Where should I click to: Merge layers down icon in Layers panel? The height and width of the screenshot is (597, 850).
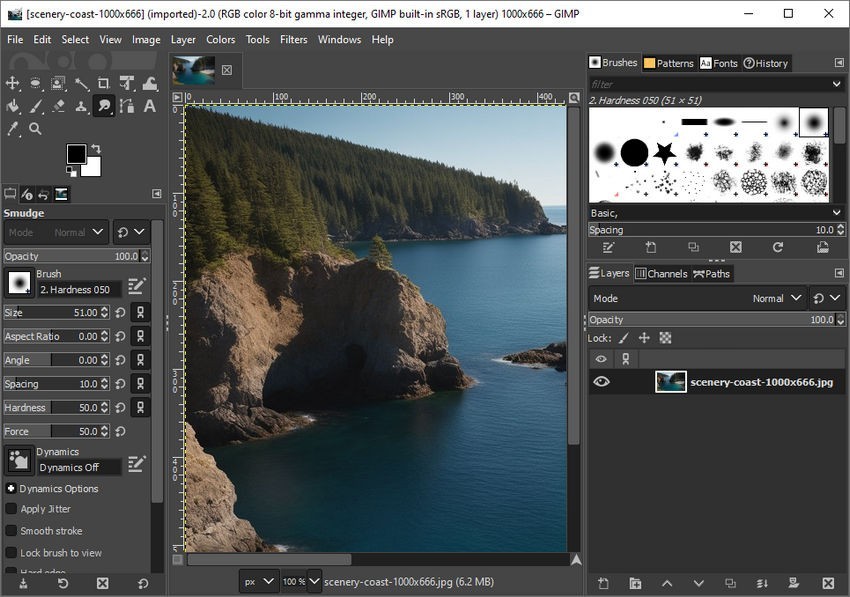click(762, 583)
